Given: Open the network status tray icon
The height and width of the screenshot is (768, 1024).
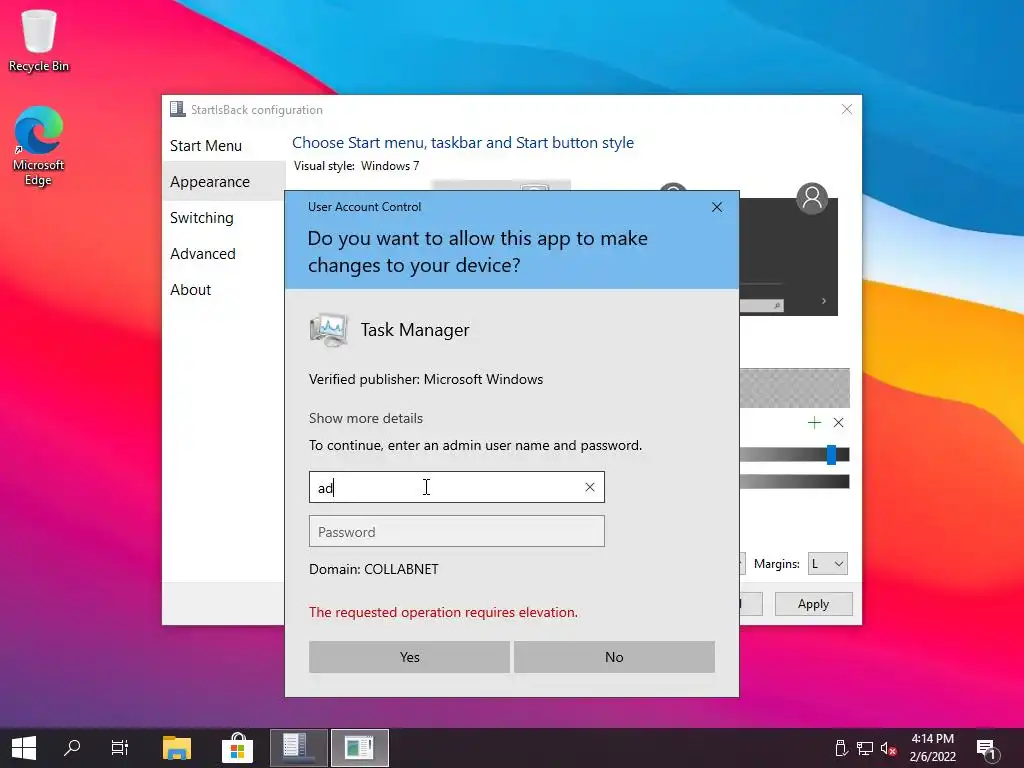Looking at the screenshot, I should tap(865, 748).
